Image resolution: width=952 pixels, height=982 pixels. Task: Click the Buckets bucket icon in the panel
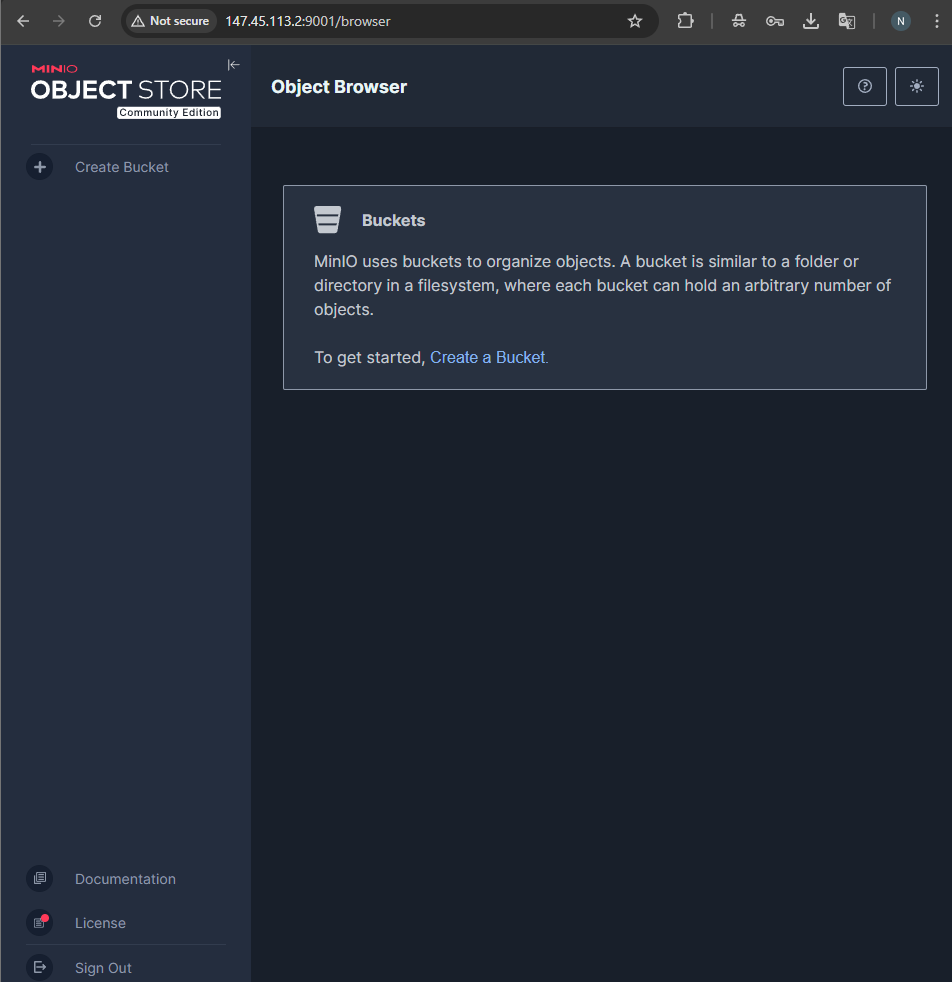pos(327,220)
